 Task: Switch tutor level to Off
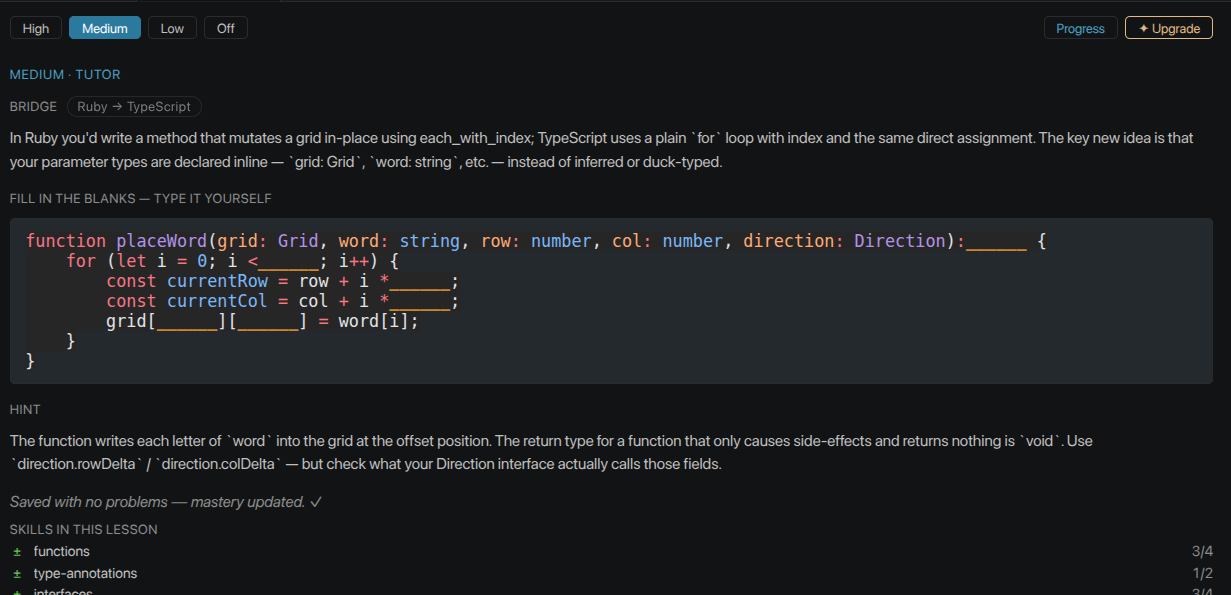226,28
